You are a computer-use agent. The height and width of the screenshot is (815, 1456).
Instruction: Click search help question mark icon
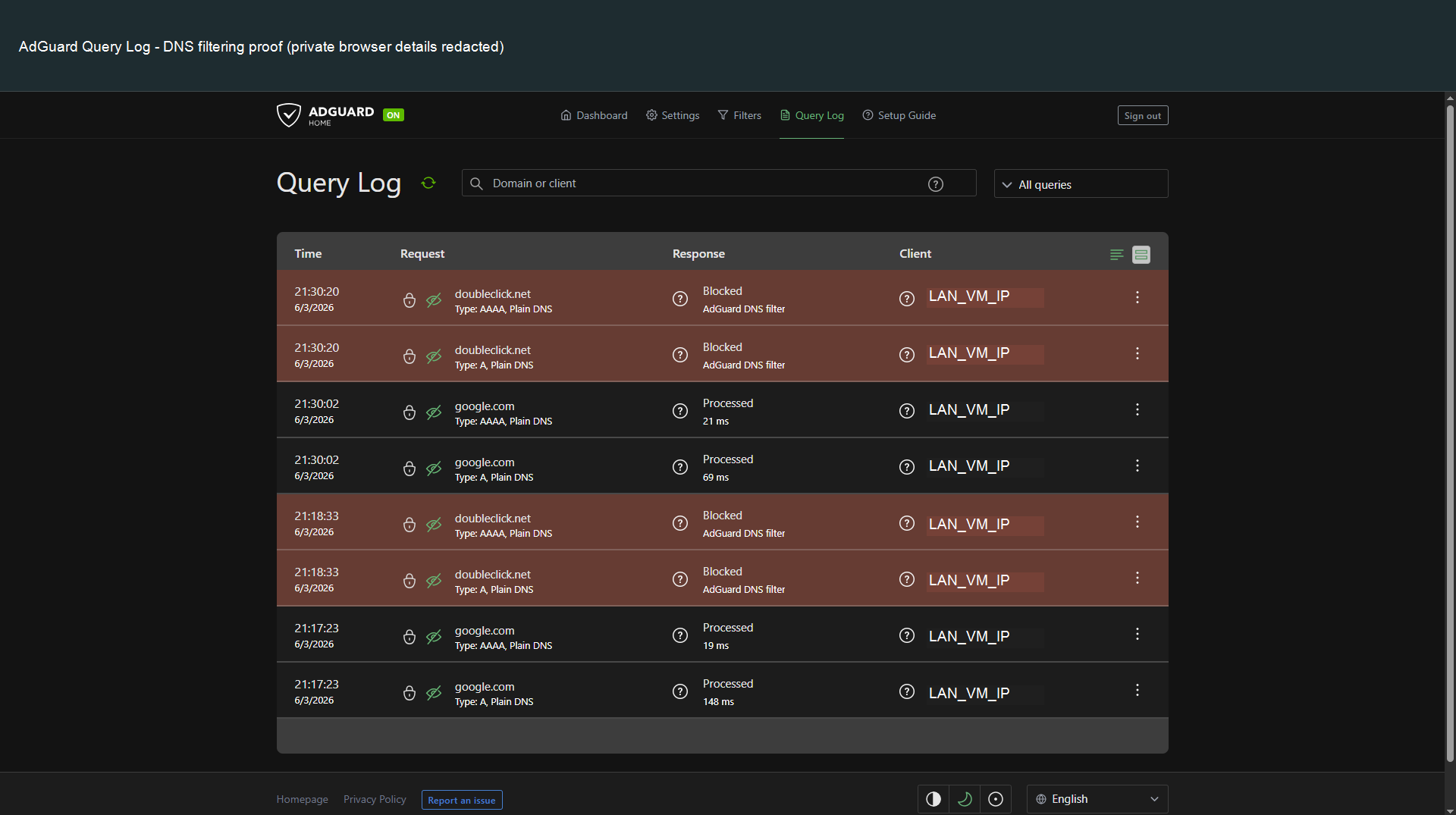(x=936, y=184)
